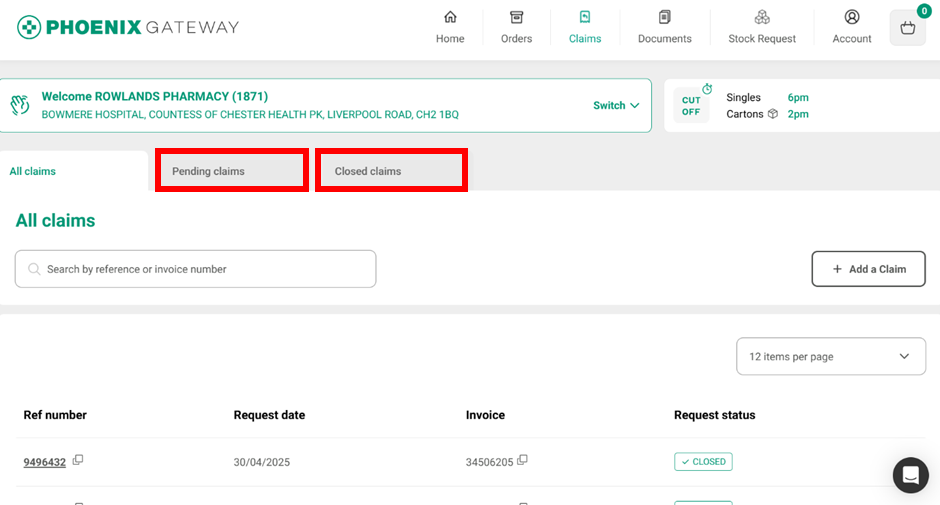Click the CLOSED status badge

pyautogui.click(x=703, y=462)
